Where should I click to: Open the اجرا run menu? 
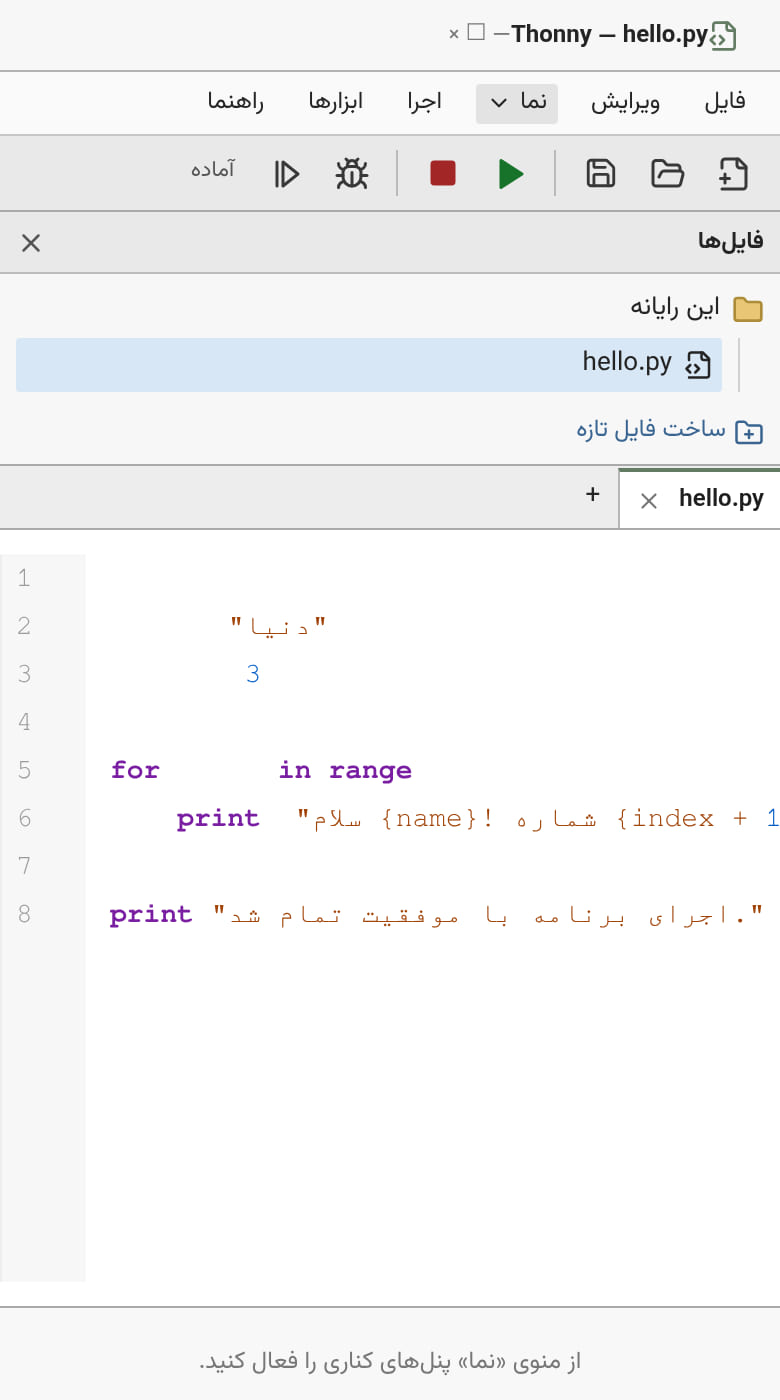click(425, 102)
